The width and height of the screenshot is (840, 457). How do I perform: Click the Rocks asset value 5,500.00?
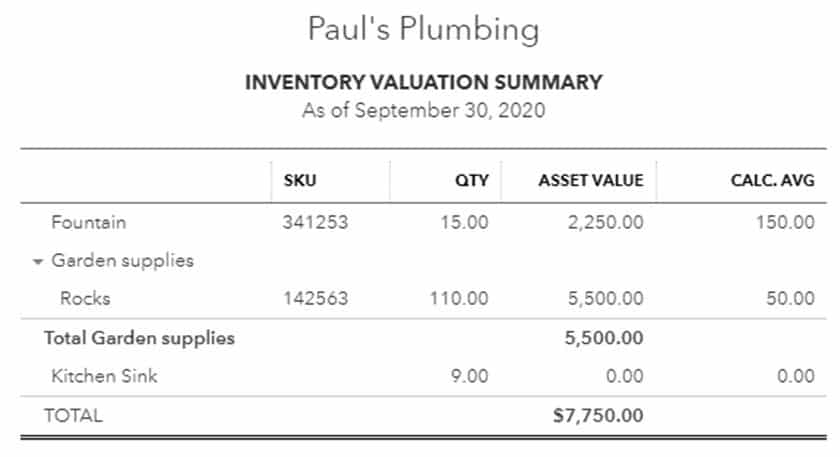pyautogui.click(x=606, y=298)
